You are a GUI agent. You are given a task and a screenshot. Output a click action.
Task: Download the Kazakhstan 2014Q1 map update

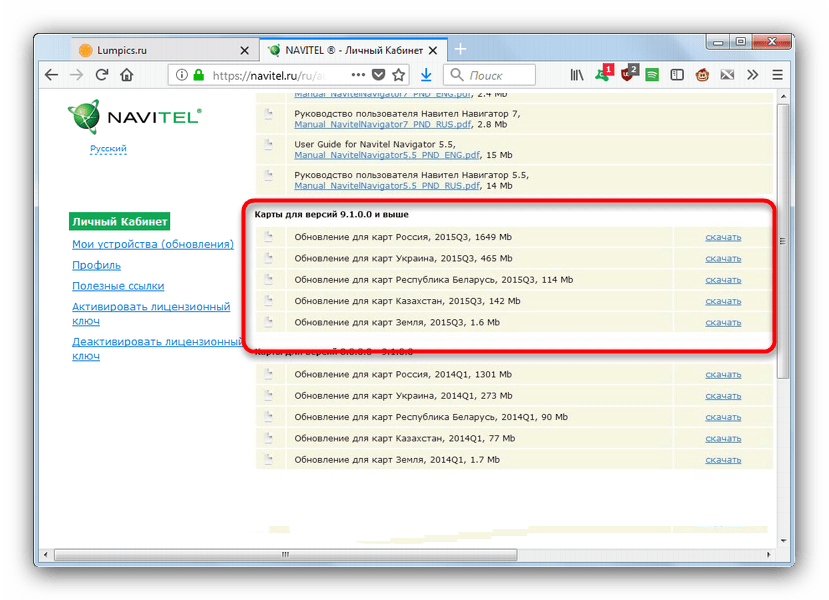(x=722, y=438)
